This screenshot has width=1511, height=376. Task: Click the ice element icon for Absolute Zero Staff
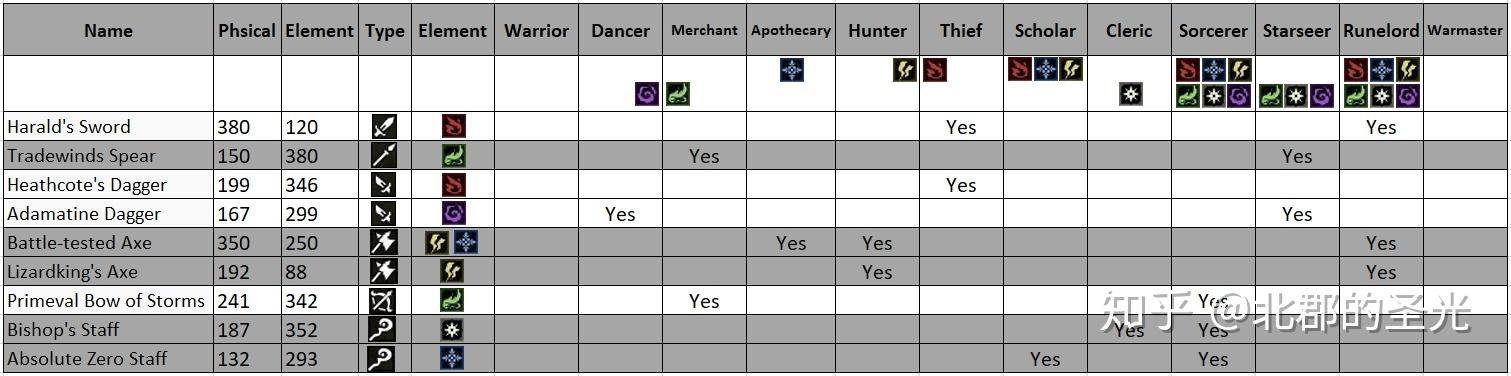point(453,358)
